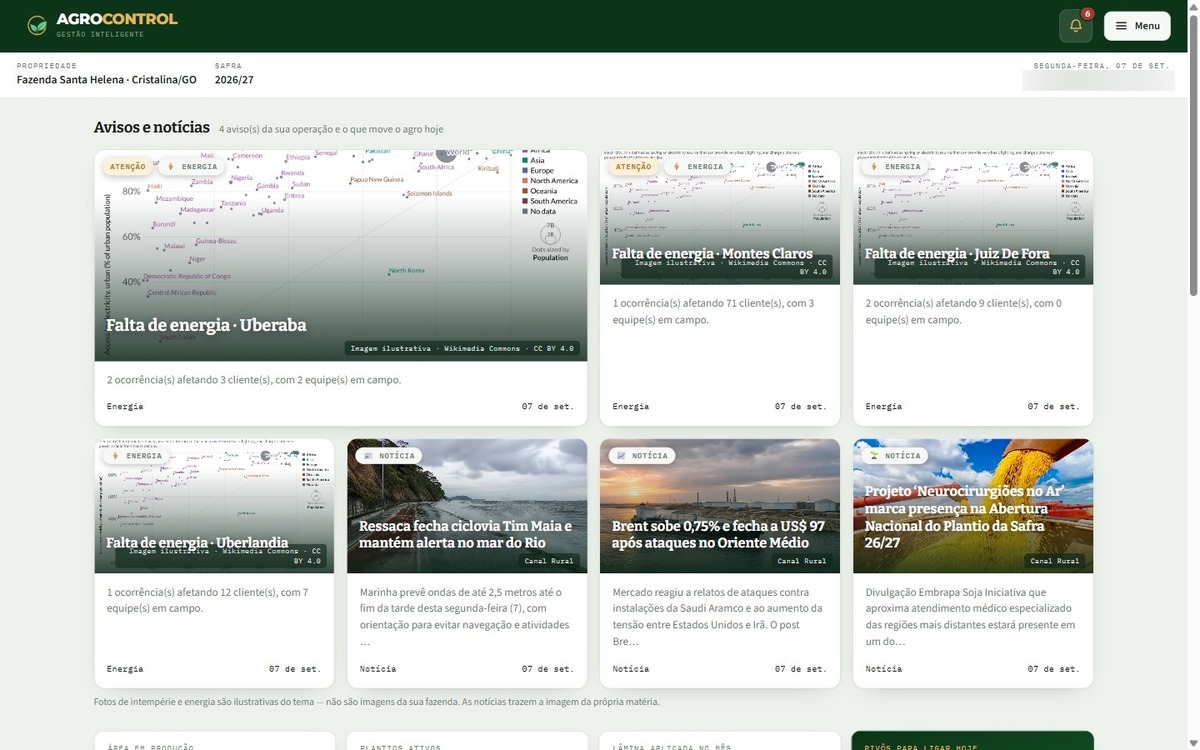Click 'Fazenda Santa Helena · Cristalina/GO' property name
The width and height of the screenshot is (1200, 750).
pos(107,80)
